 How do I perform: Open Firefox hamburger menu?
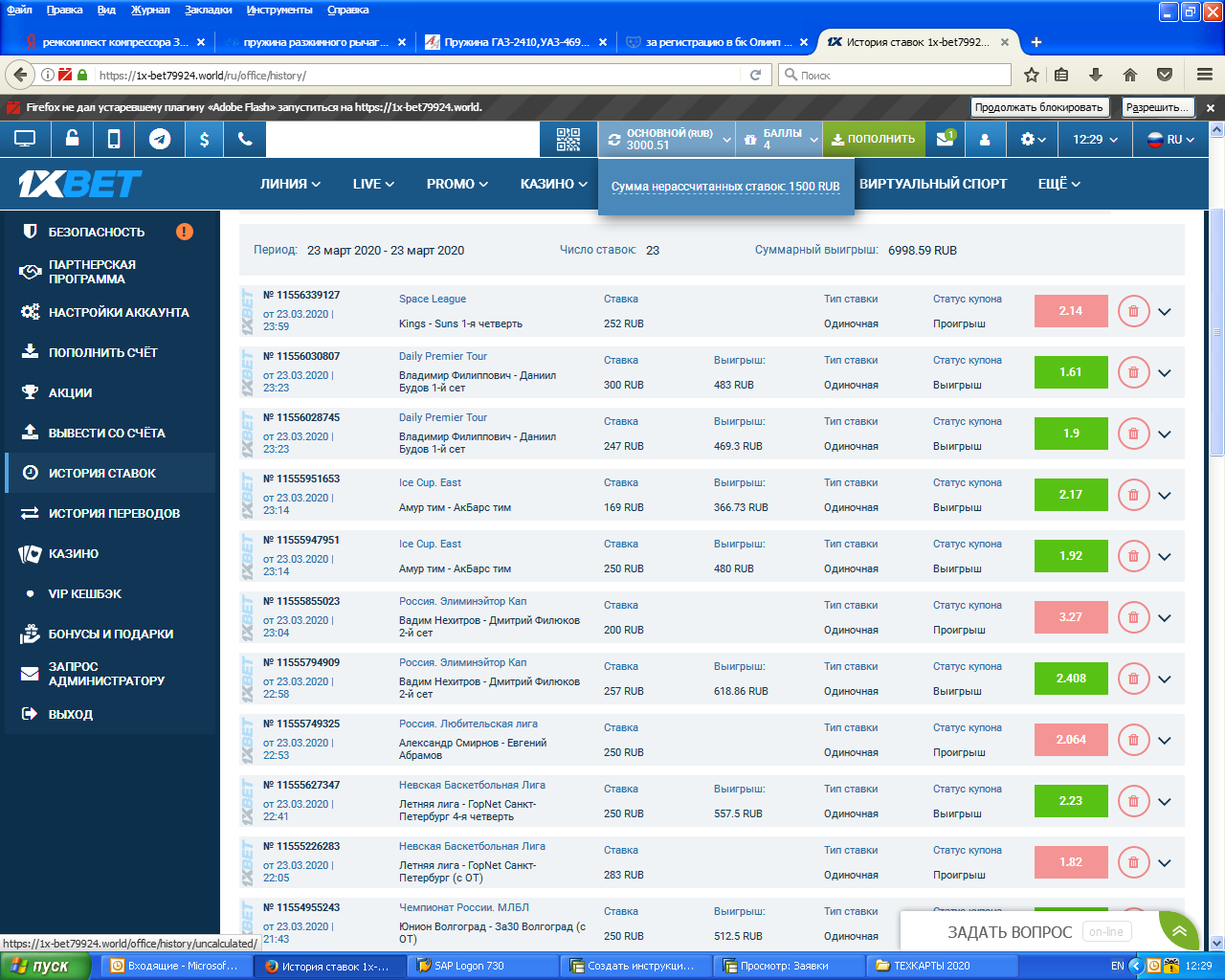pyautogui.click(x=1205, y=75)
